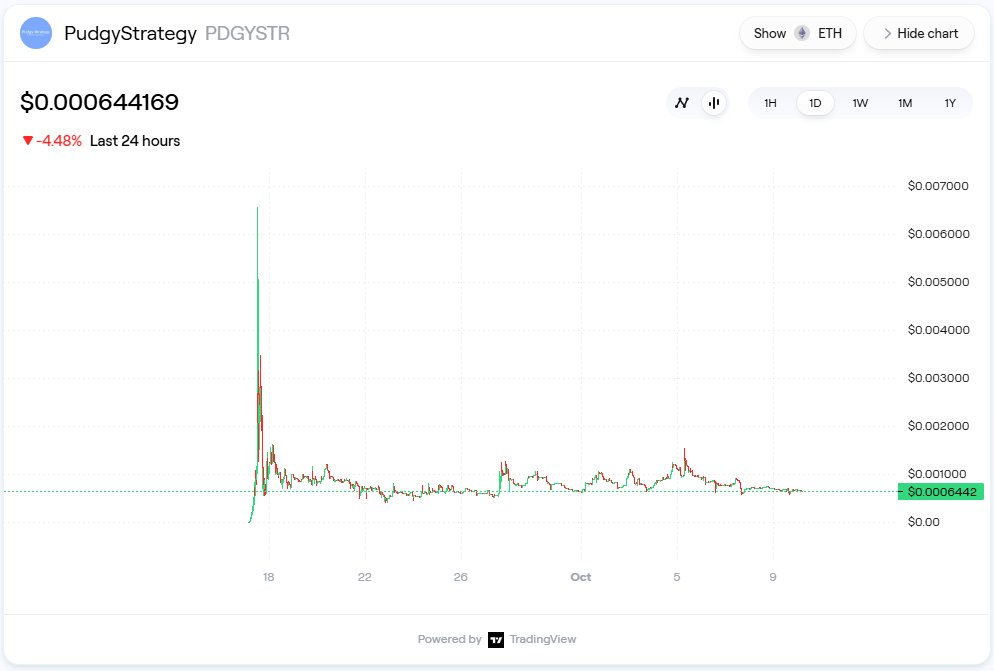Show price in ETH
994x671 pixels.
[x=797, y=34]
